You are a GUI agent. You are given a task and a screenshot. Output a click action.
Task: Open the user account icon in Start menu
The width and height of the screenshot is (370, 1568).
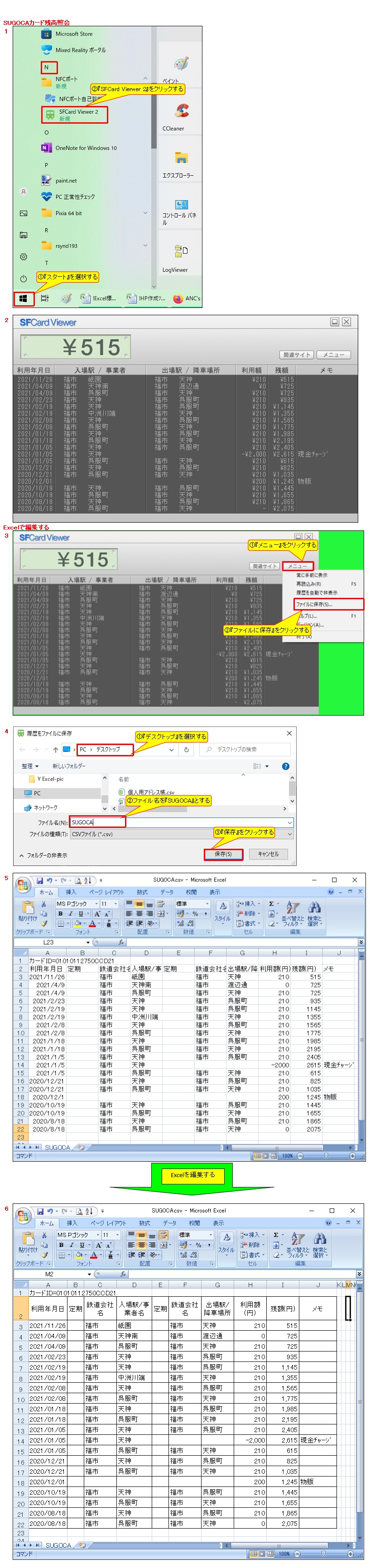[x=23, y=192]
